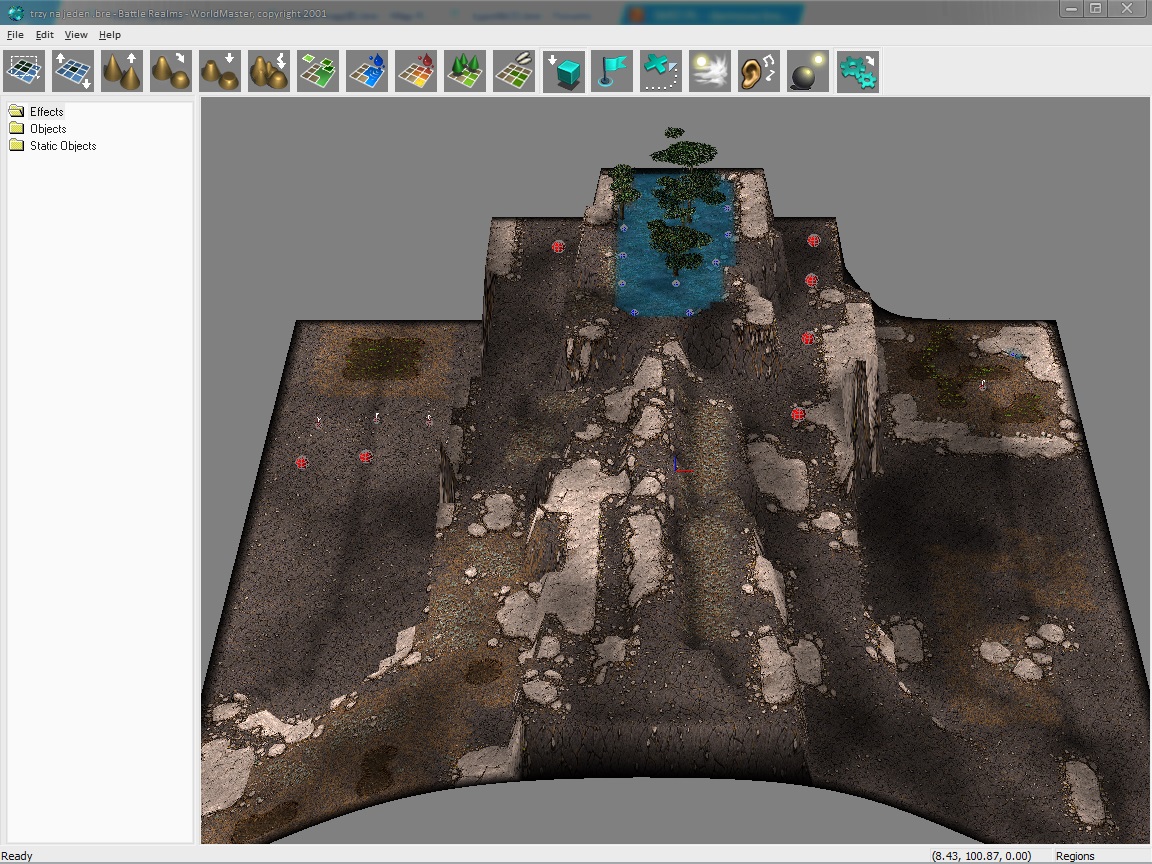Click the Objects folder icon
The image size is (1152, 864).
pyautogui.click(x=16, y=129)
